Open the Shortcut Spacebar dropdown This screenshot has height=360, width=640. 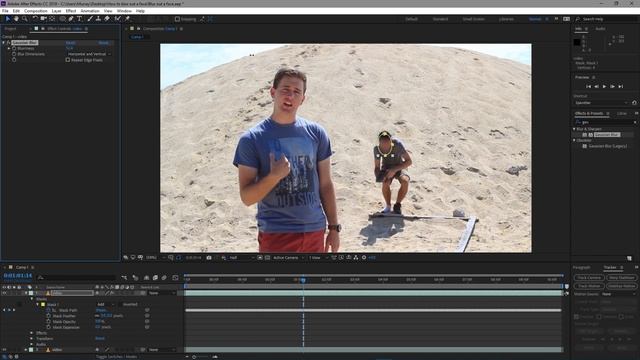tap(601, 102)
